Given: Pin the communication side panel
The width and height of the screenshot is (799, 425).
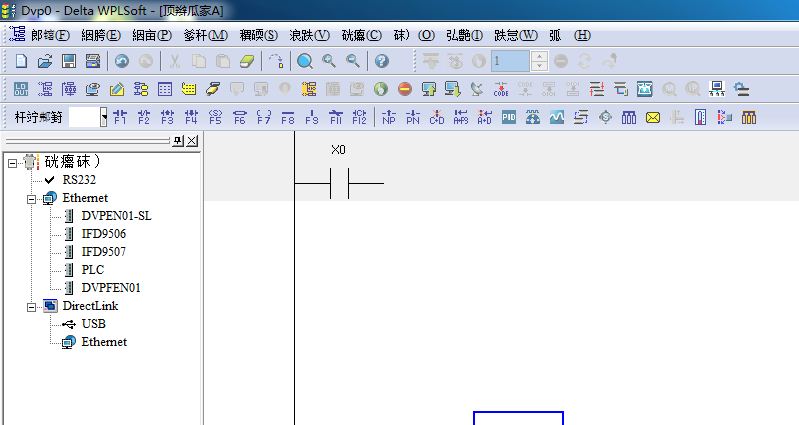Looking at the screenshot, I should click(178, 141).
